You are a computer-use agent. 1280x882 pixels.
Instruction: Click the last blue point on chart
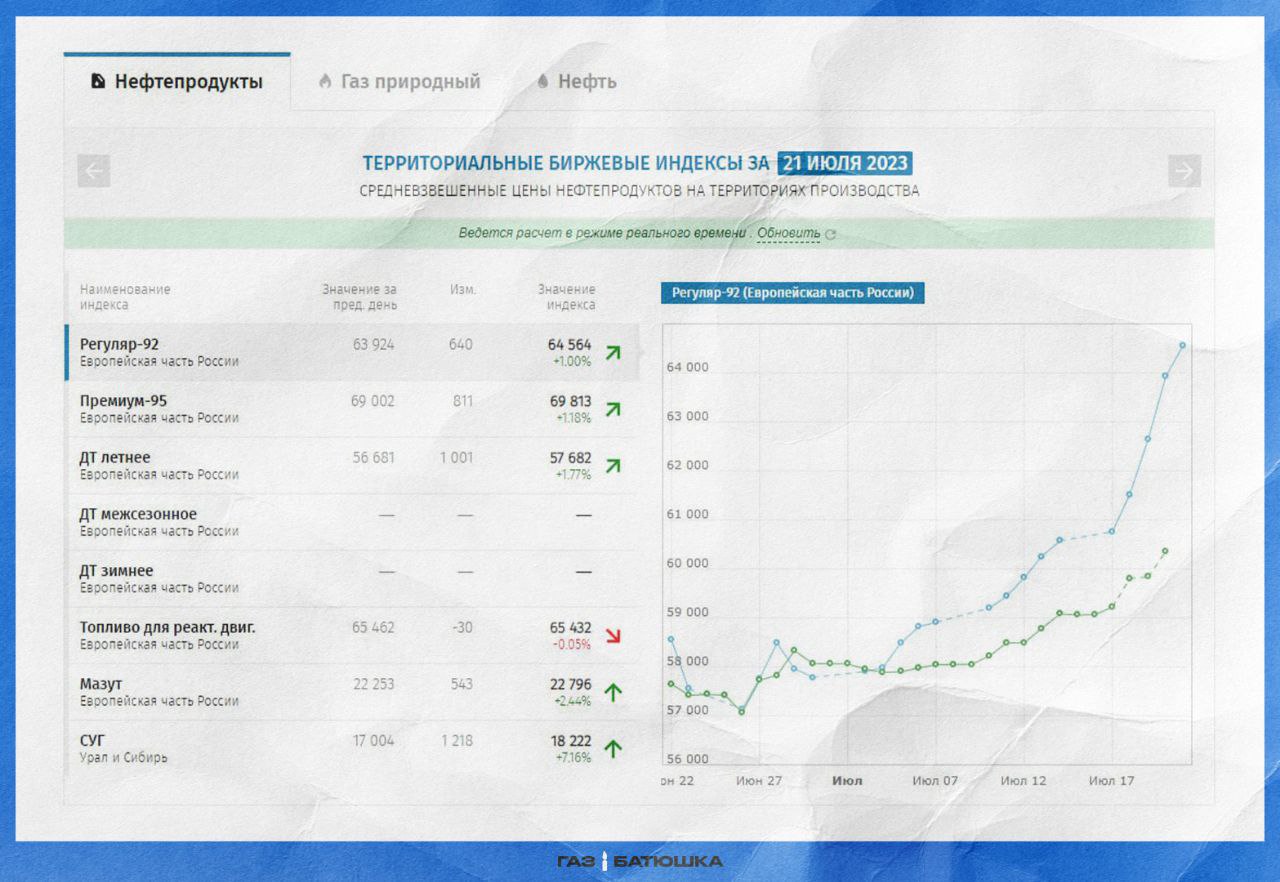(x=1182, y=345)
